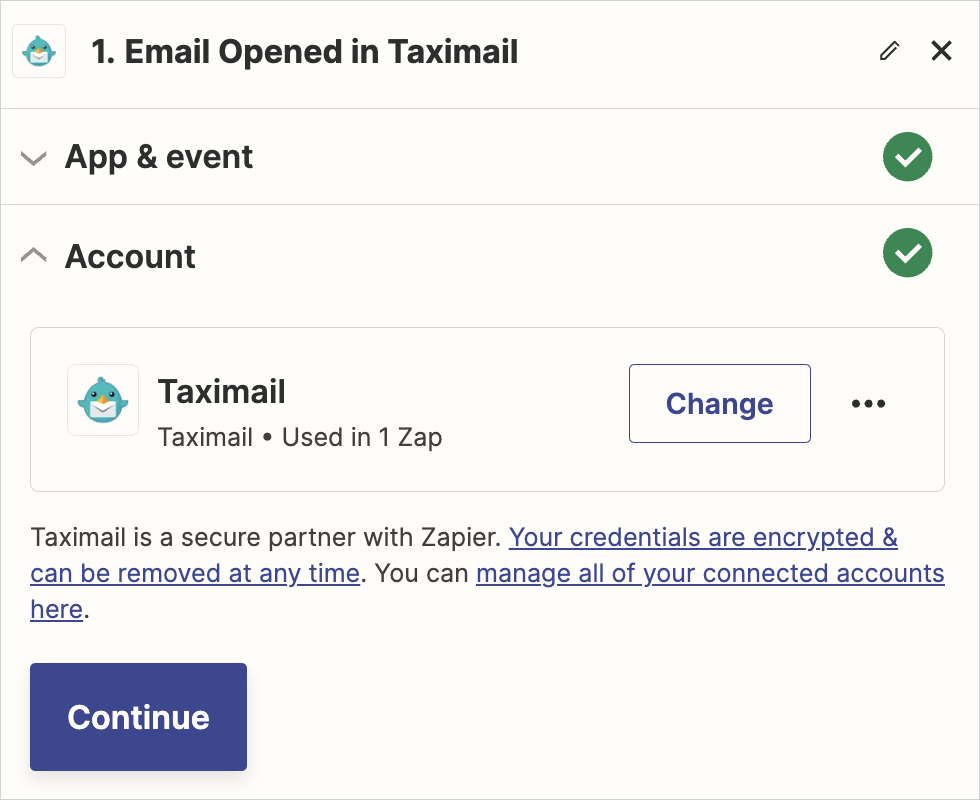Click the Taximail bird icon in step header
The width and height of the screenshot is (980, 800).
pyautogui.click(x=39, y=52)
